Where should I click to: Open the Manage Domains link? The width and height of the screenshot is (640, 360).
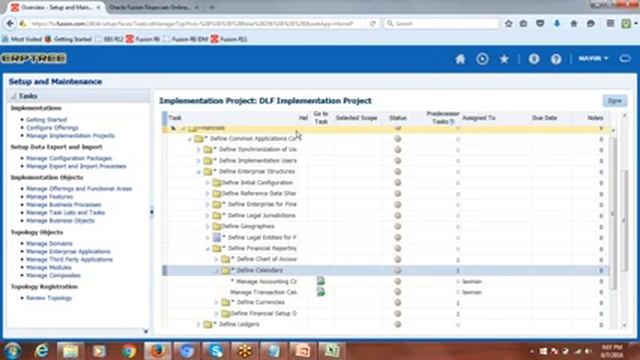pos(49,243)
